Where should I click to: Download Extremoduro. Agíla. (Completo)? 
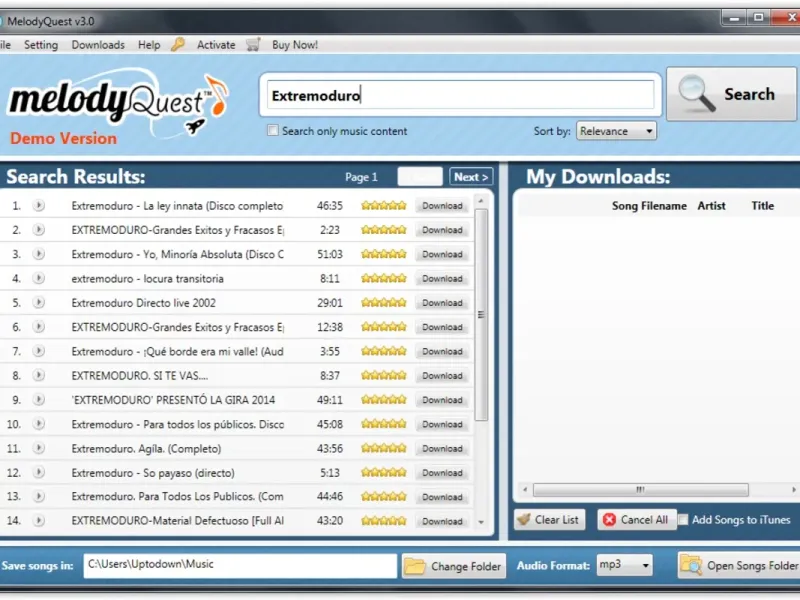[442, 448]
